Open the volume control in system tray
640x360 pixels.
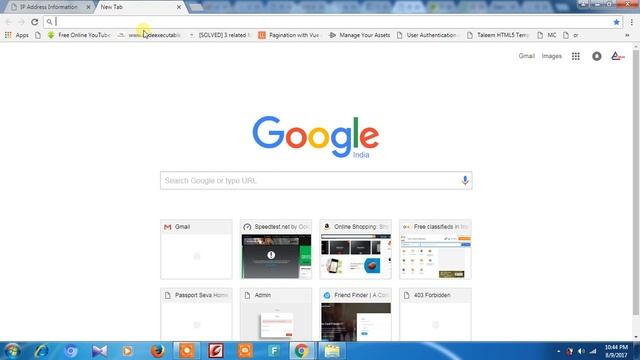tap(581, 351)
